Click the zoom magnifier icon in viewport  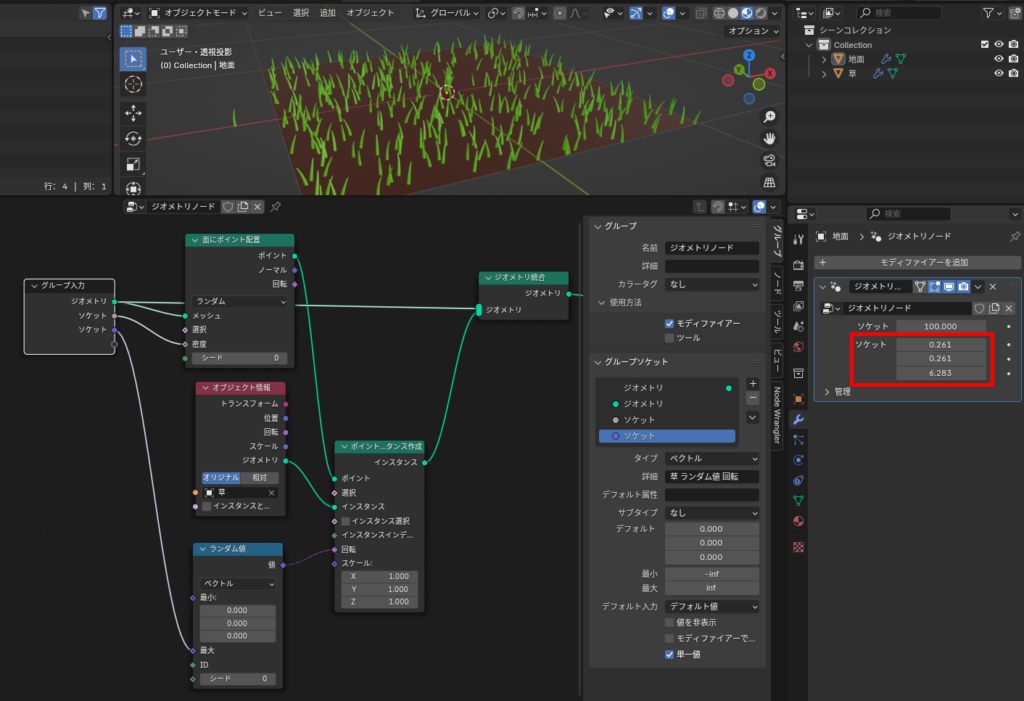point(769,117)
